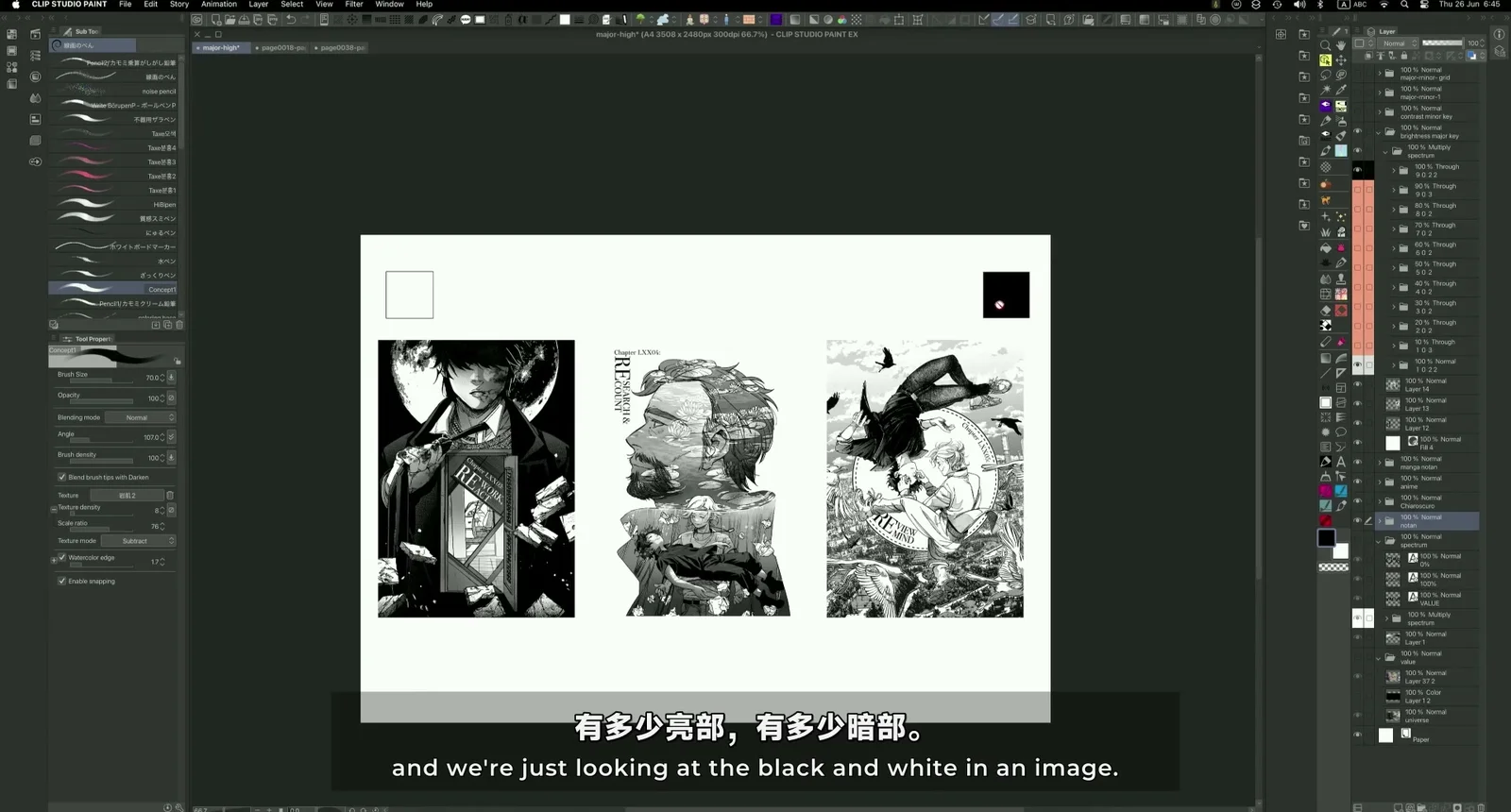Image resolution: width=1511 pixels, height=812 pixels.
Task: Select the universe layer
Action: (x=1428, y=716)
